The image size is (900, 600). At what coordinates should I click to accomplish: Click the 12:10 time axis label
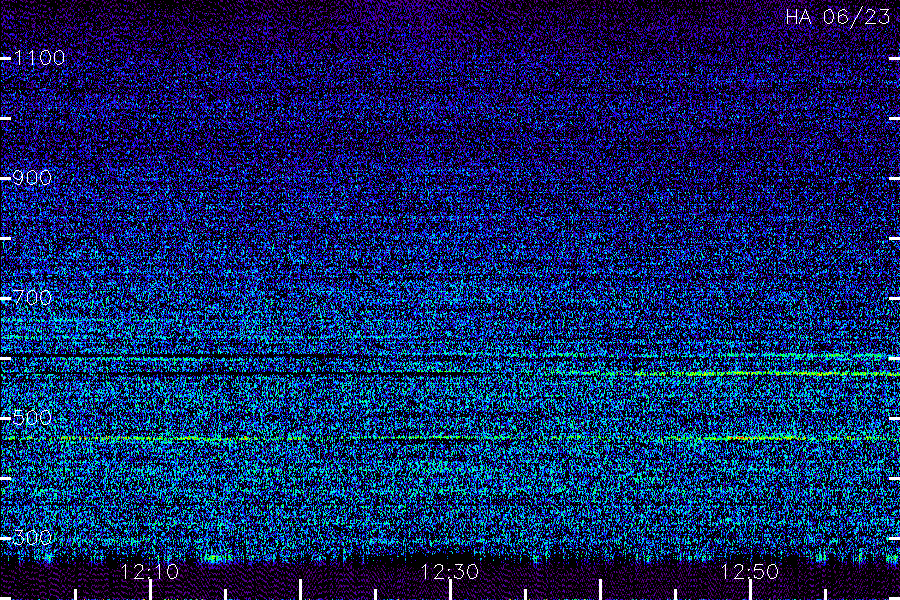[149, 572]
